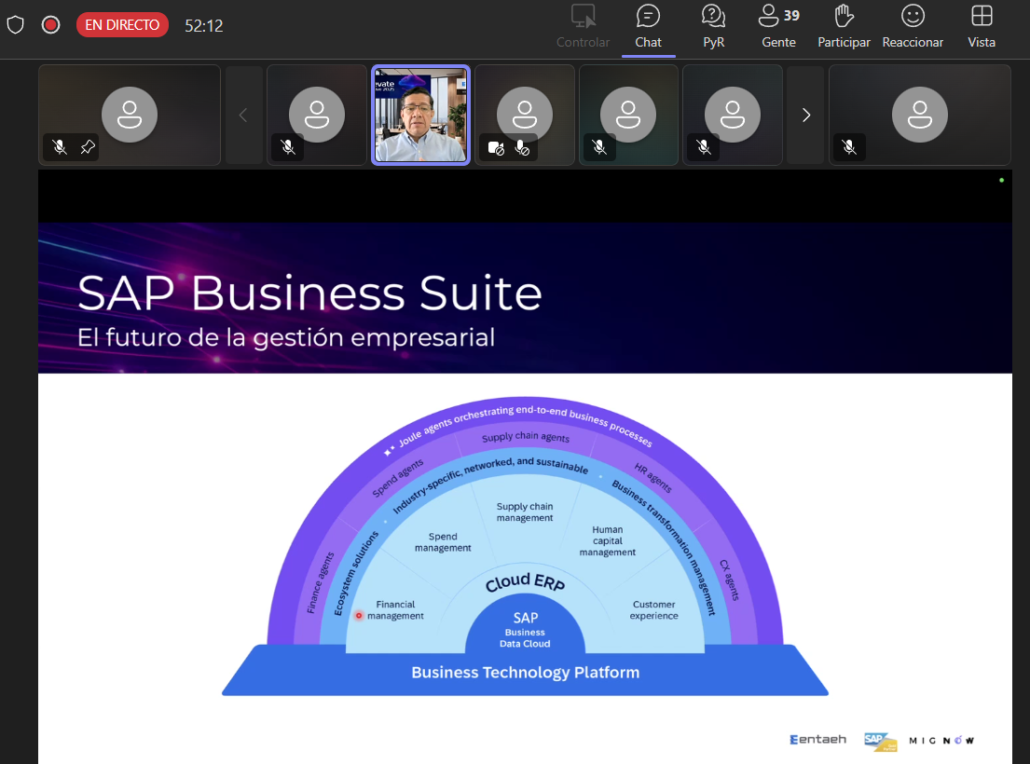Unpin the first participant using the pin icon
Image resolution: width=1030 pixels, height=764 pixels.
coord(88,147)
